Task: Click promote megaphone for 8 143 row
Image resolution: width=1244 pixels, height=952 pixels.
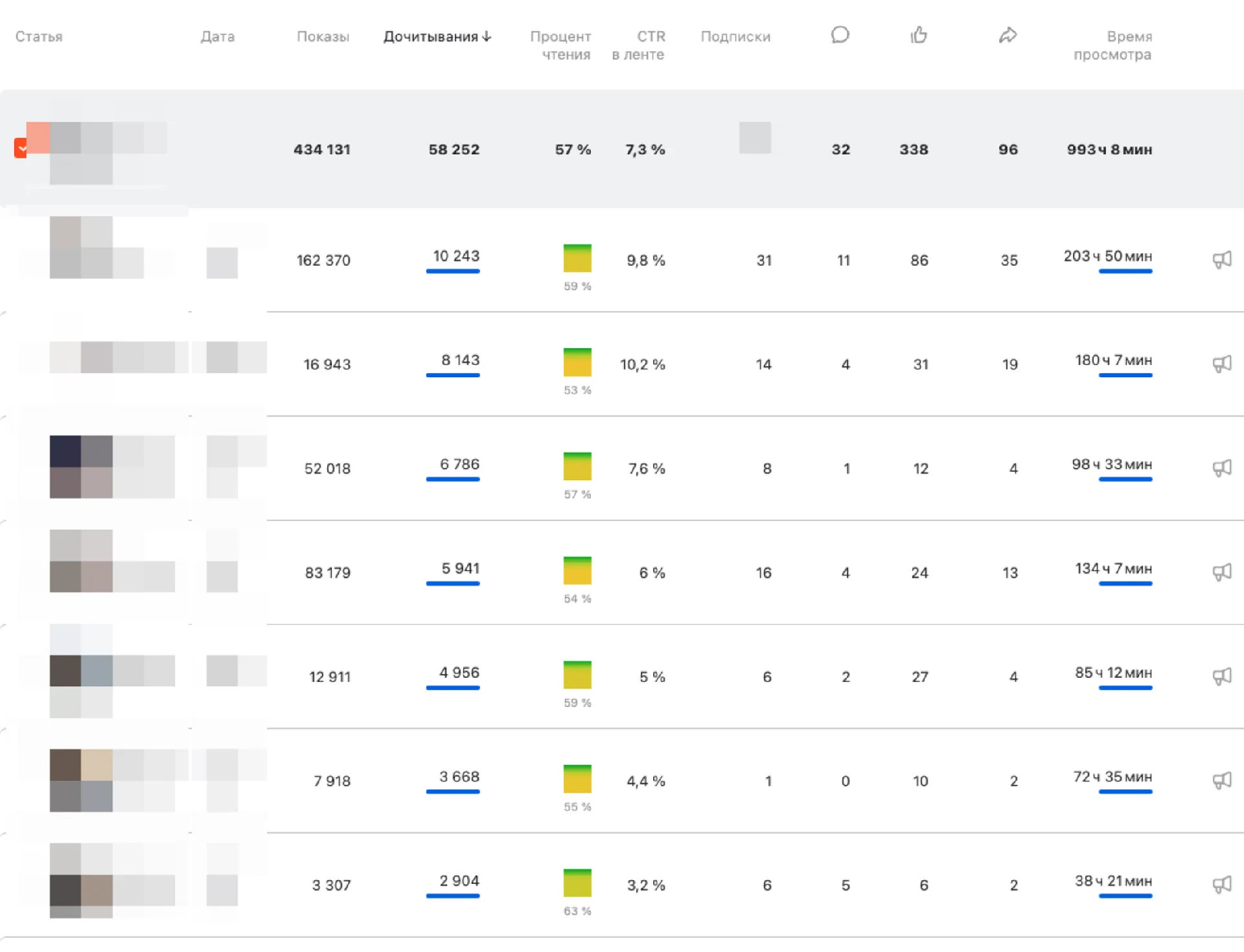Action: 1221,364
